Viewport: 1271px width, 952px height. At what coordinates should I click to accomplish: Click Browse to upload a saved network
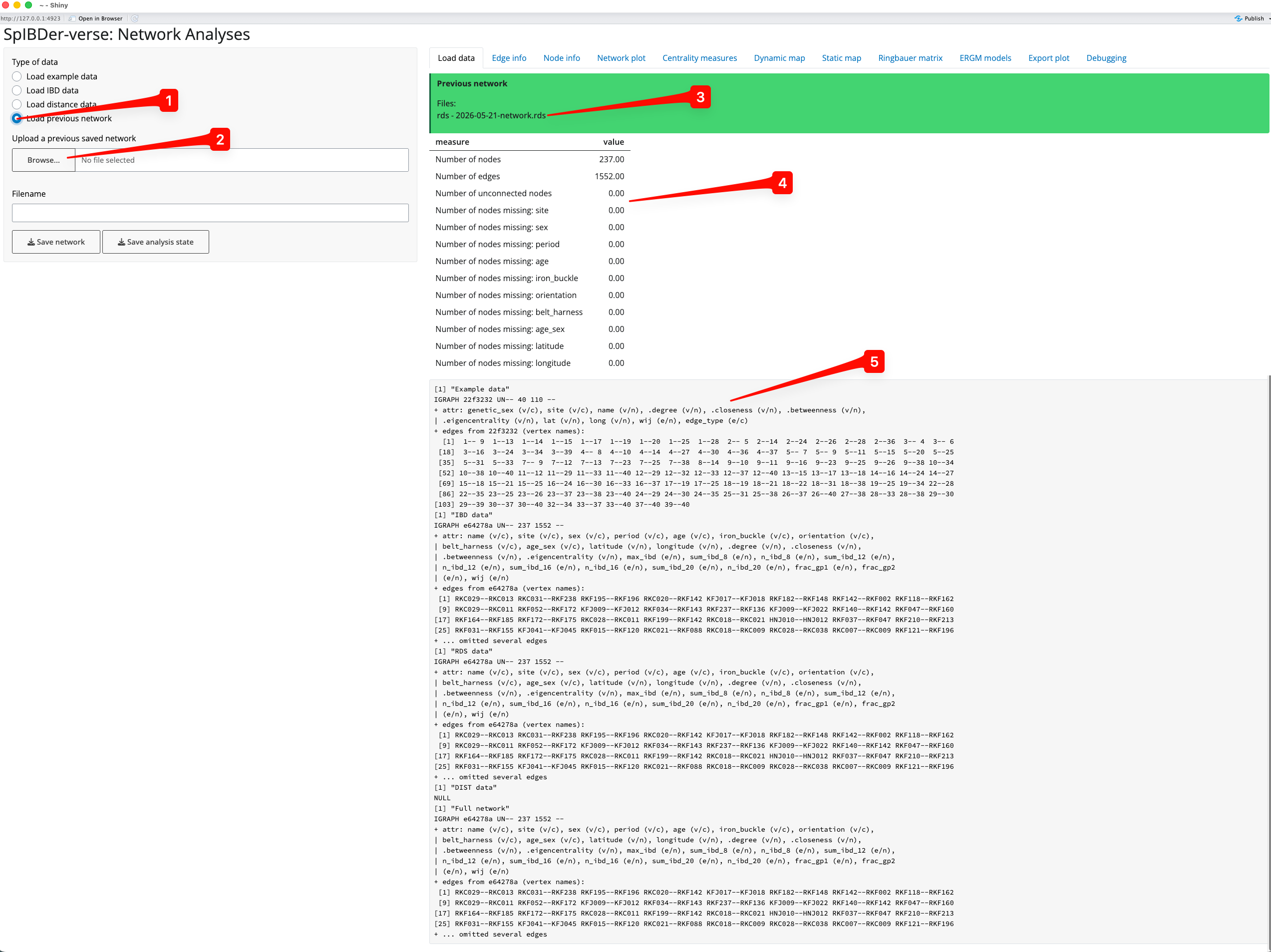[x=43, y=160]
